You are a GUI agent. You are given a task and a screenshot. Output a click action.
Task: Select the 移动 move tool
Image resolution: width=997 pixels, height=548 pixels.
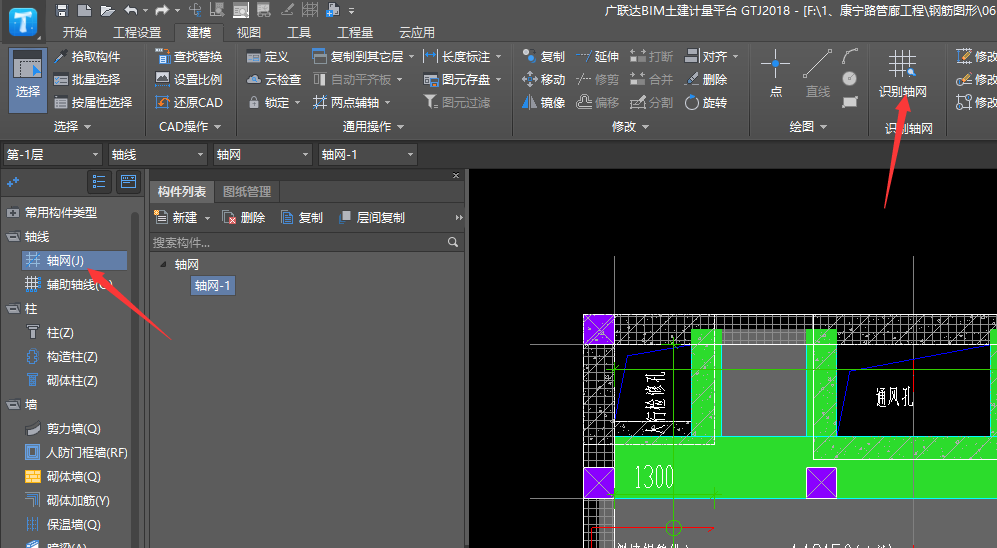pyautogui.click(x=544, y=79)
